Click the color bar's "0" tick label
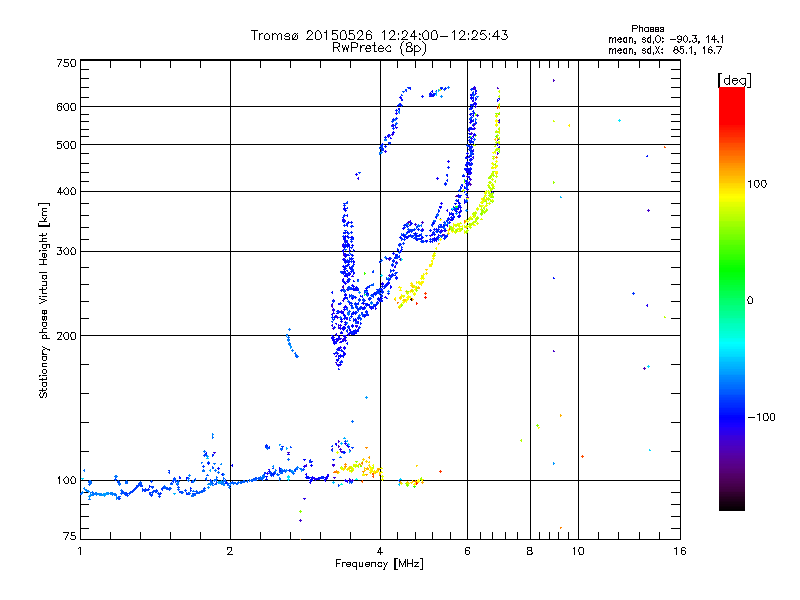800x600 pixels. 750,301
